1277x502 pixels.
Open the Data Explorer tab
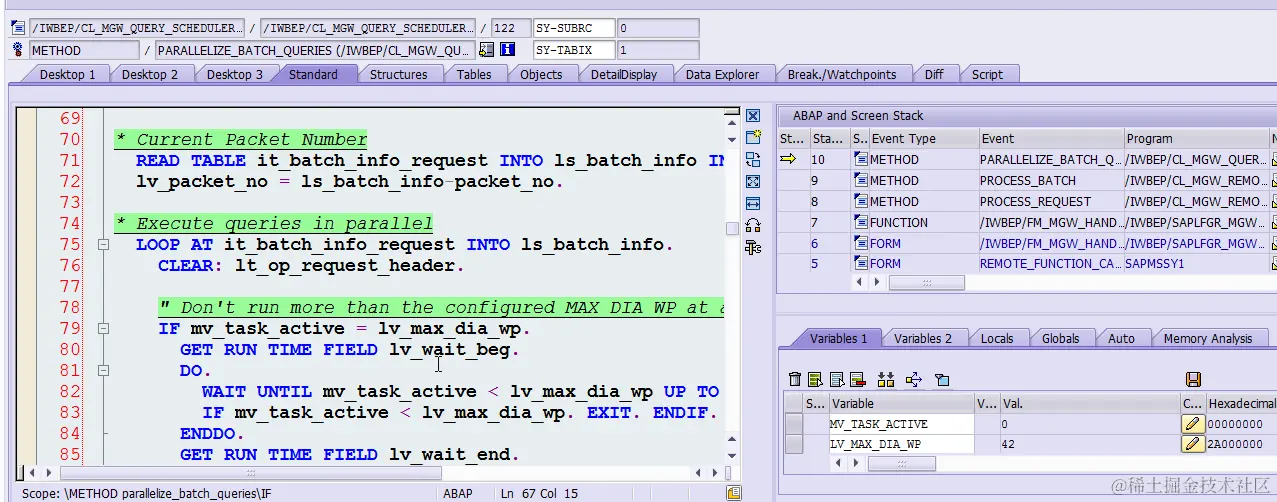pyautogui.click(x=722, y=74)
